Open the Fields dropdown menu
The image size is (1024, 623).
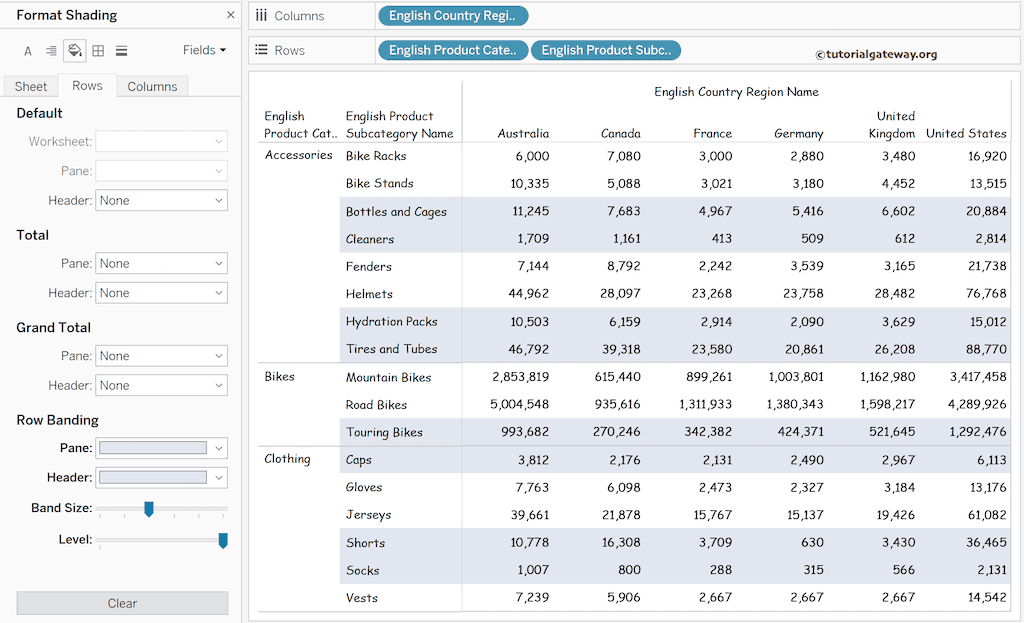205,49
